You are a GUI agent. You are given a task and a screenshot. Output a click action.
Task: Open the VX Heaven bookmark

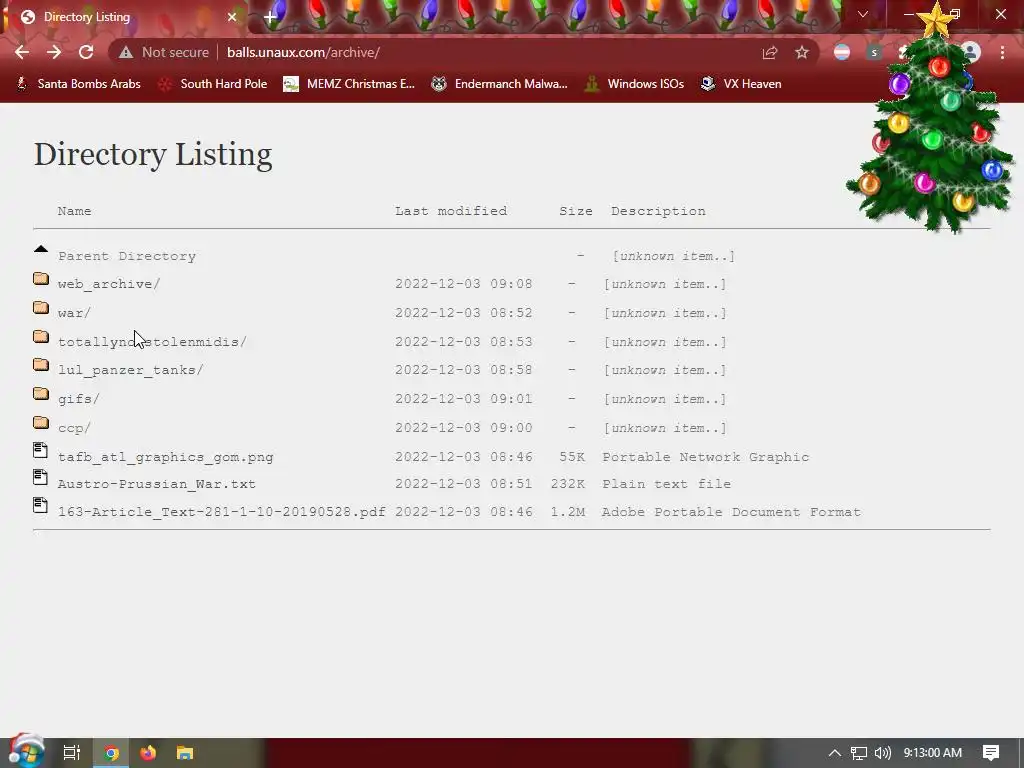pos(741,84)
